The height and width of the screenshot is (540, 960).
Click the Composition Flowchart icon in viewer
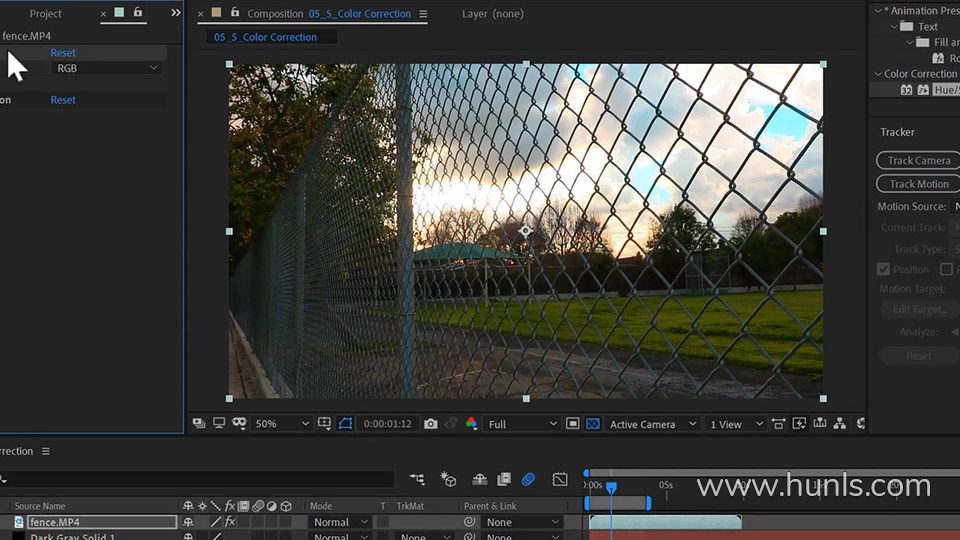[x=840, y=424]
